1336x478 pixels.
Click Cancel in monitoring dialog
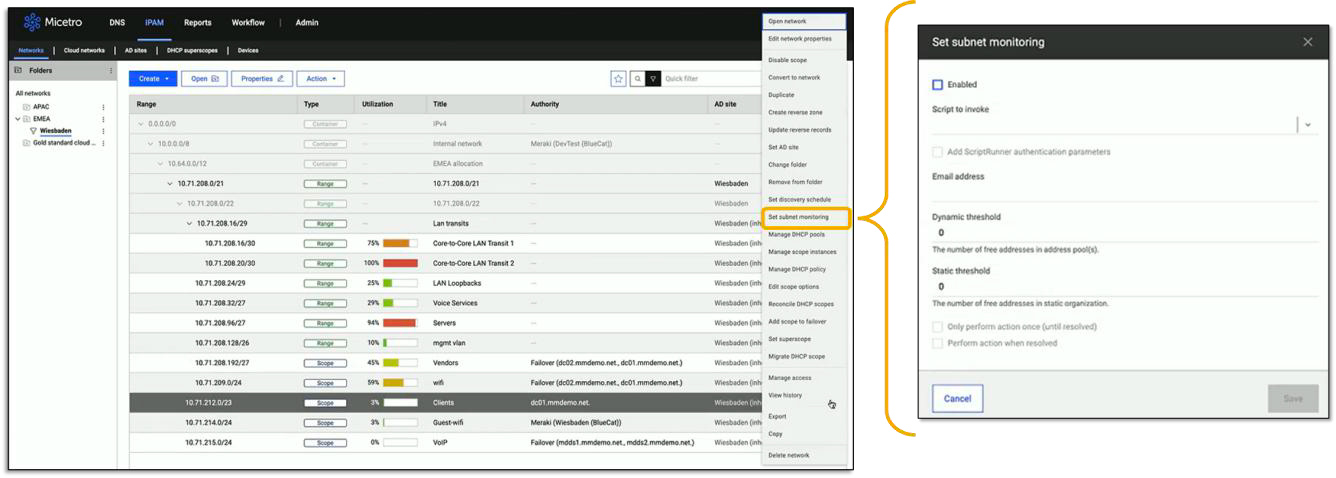pyautogui.click(x=958, y=398)
